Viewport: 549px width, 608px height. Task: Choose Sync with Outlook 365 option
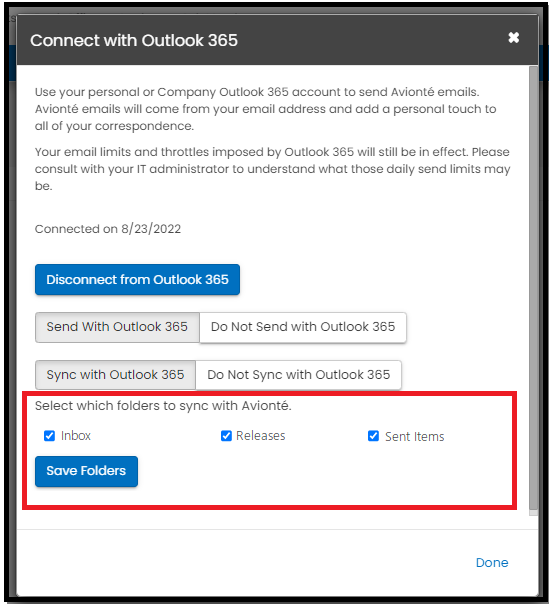tap(116, 375)
